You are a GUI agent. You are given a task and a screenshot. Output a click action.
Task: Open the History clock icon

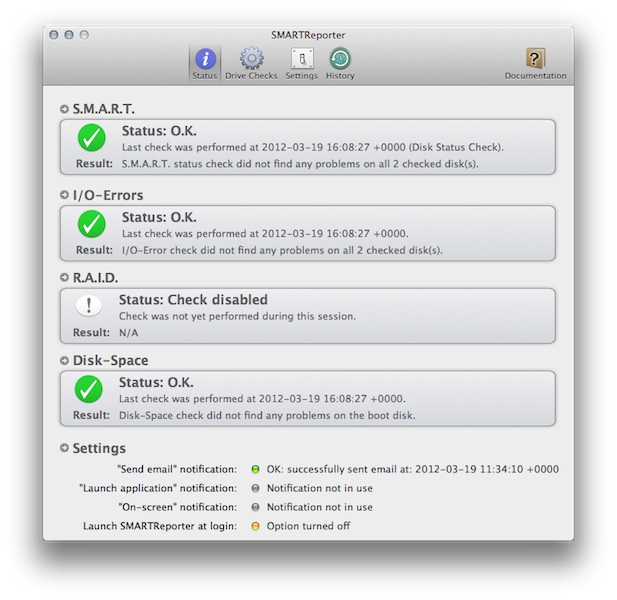coord(340,64)
